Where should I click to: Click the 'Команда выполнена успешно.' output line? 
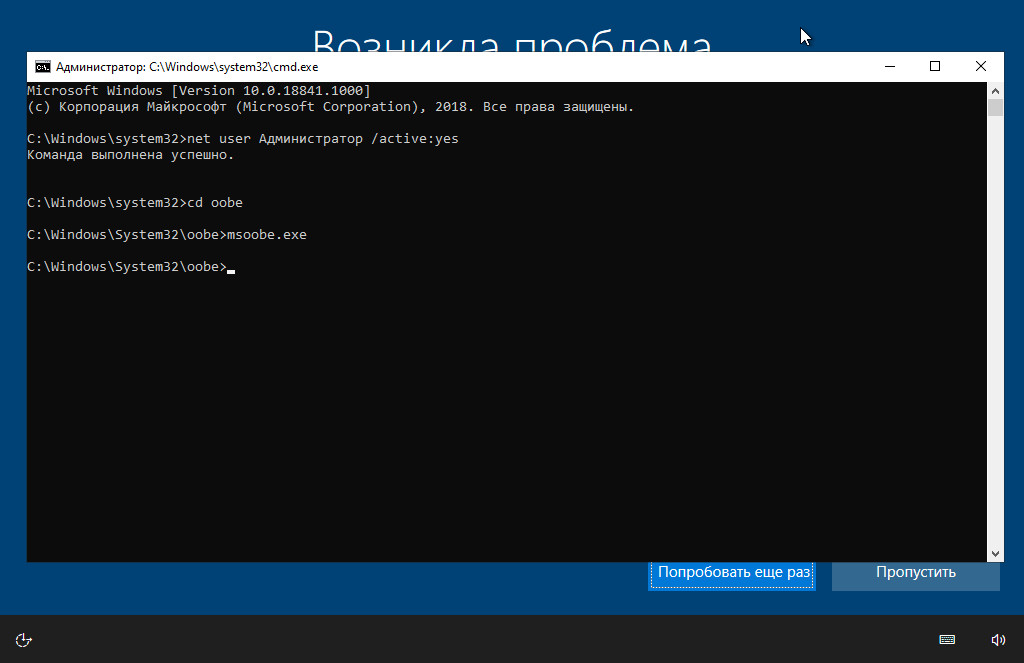pos(131,155)
